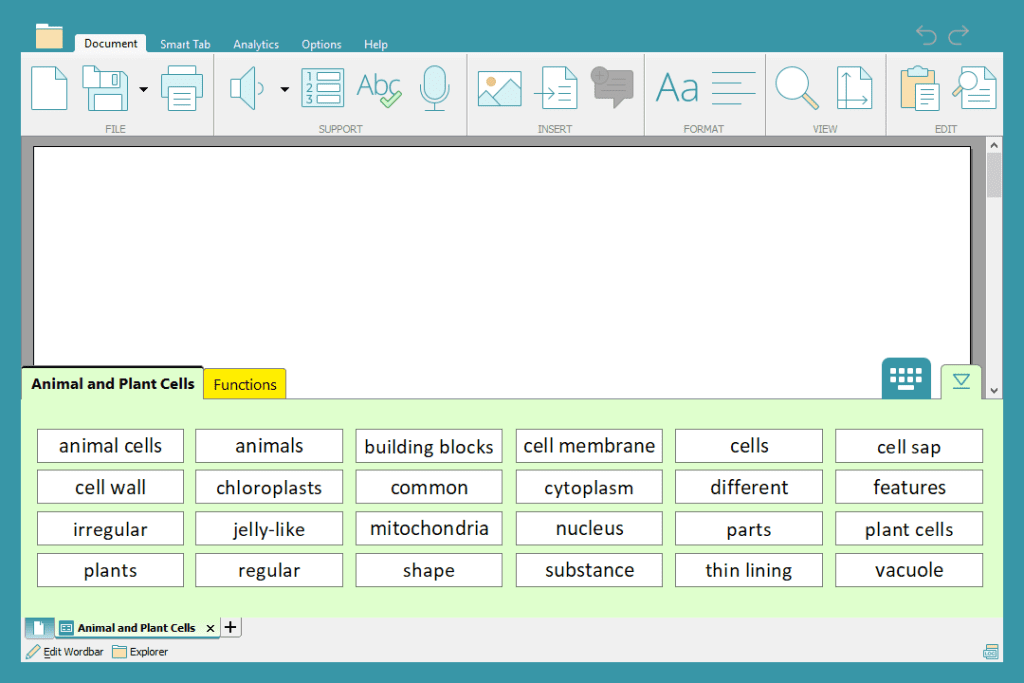1024x683 pixels.
Task: Open paragraph alignment options
Action: 733,88
